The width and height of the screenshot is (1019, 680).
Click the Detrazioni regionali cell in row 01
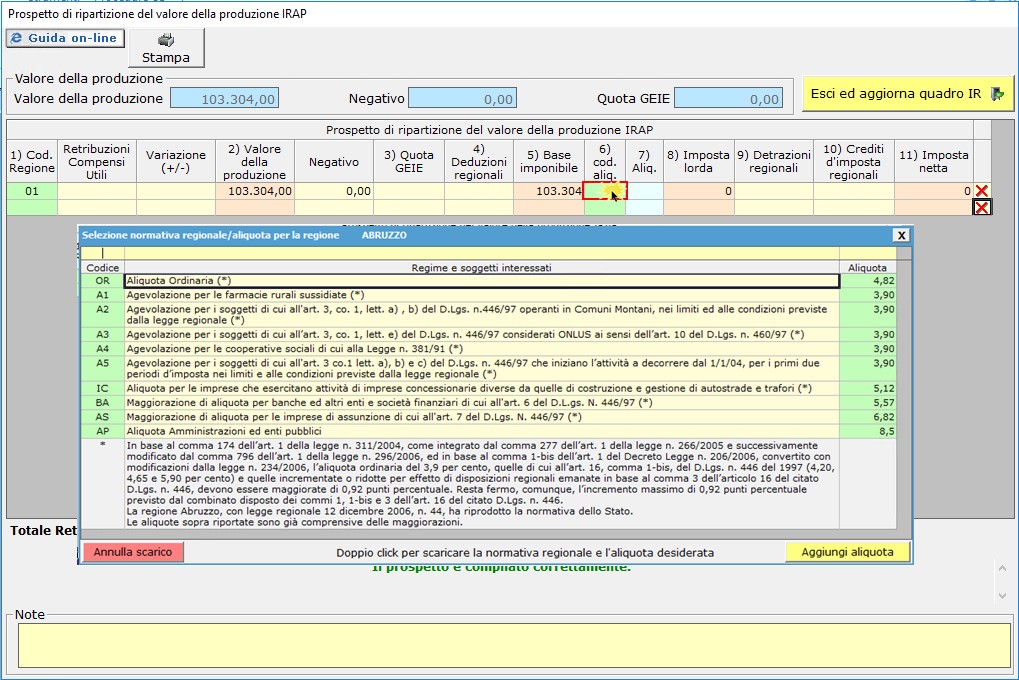[774, 191]
